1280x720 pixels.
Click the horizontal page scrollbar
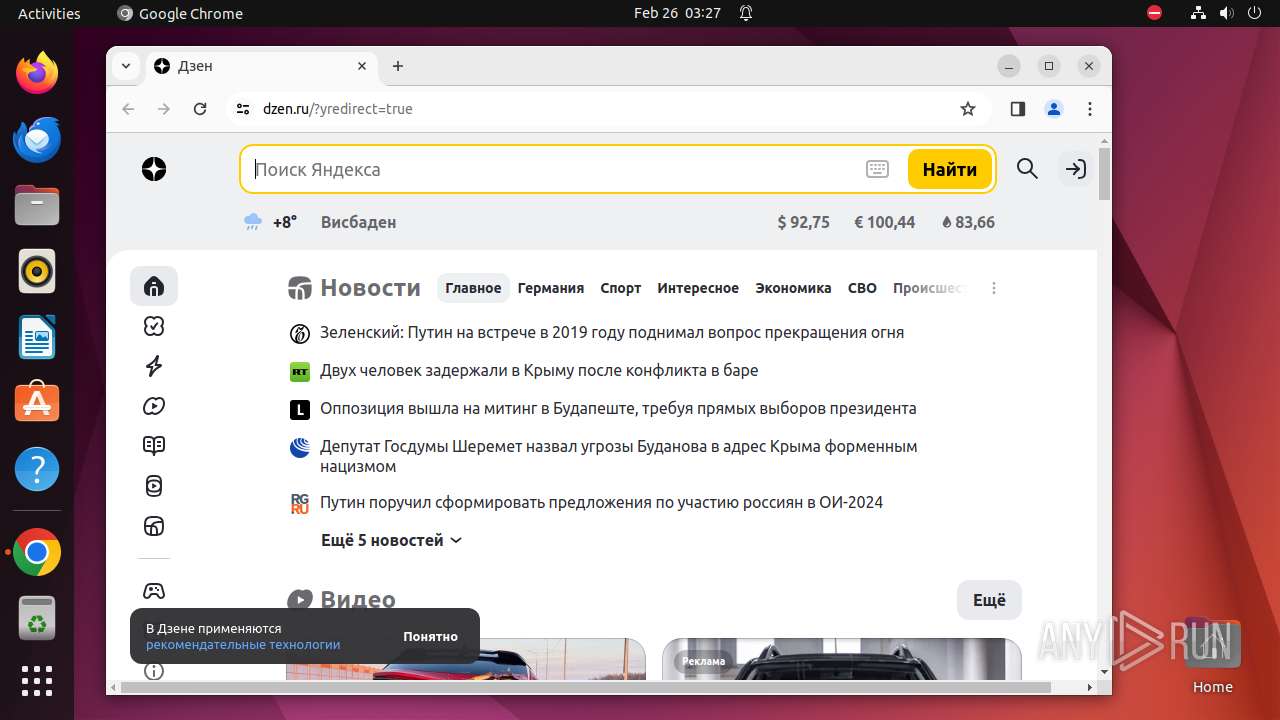pos(586,687)
